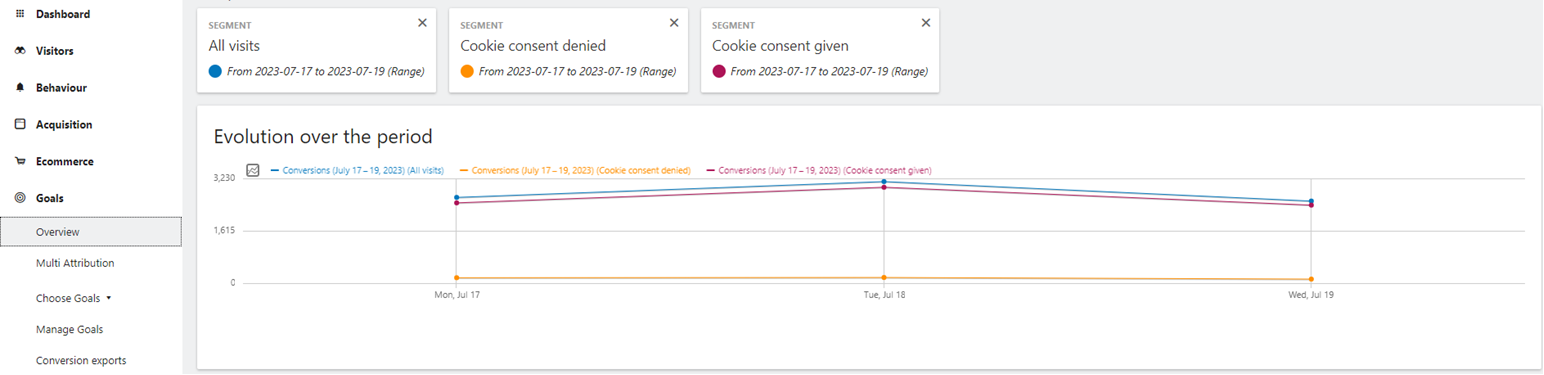Click the Goals target icon
The width and height of the screenshot is (1544, 375).
click(x=20, y=198)
